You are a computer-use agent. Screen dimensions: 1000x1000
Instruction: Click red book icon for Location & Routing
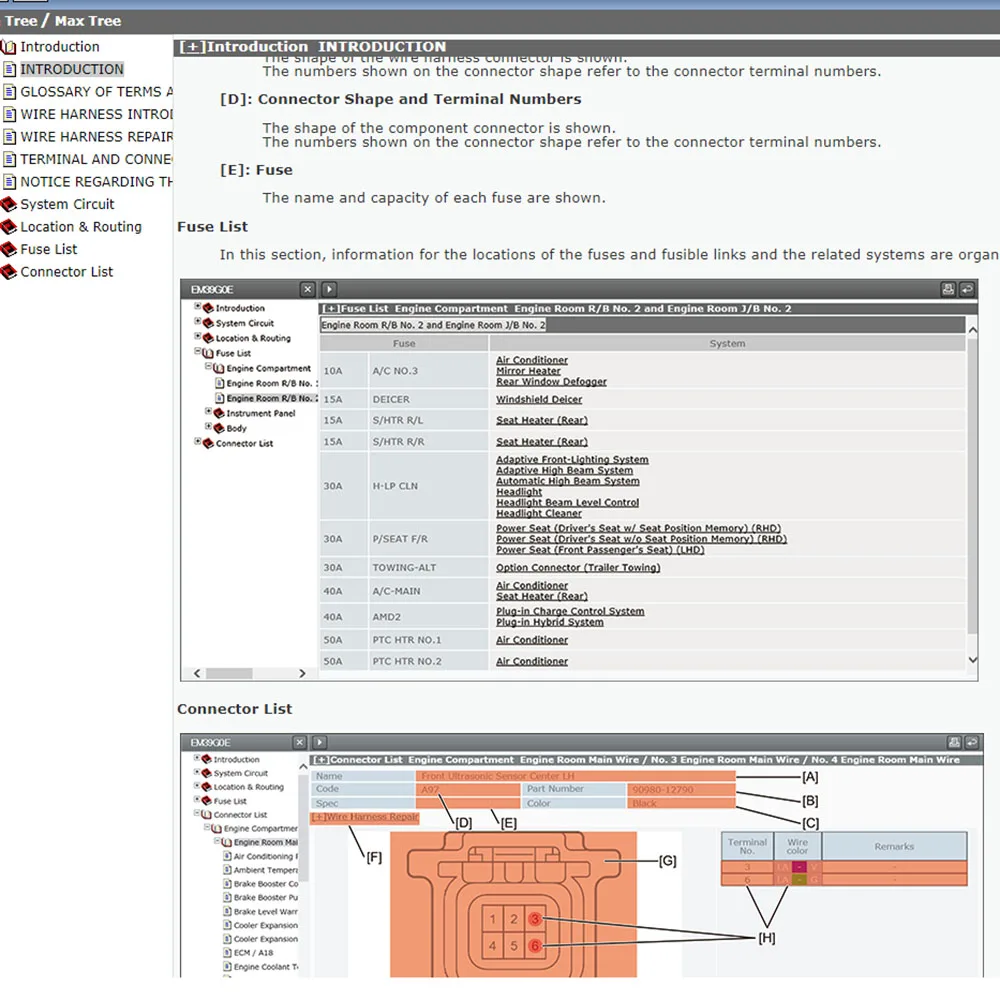9,227
